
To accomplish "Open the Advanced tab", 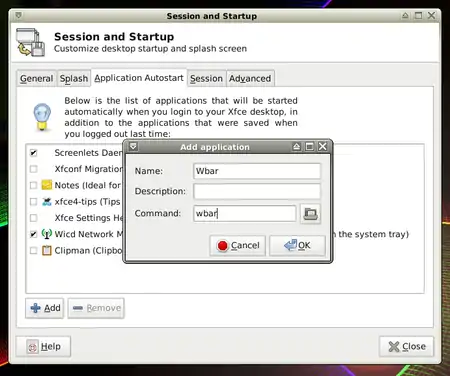I will tap(250, 79).
